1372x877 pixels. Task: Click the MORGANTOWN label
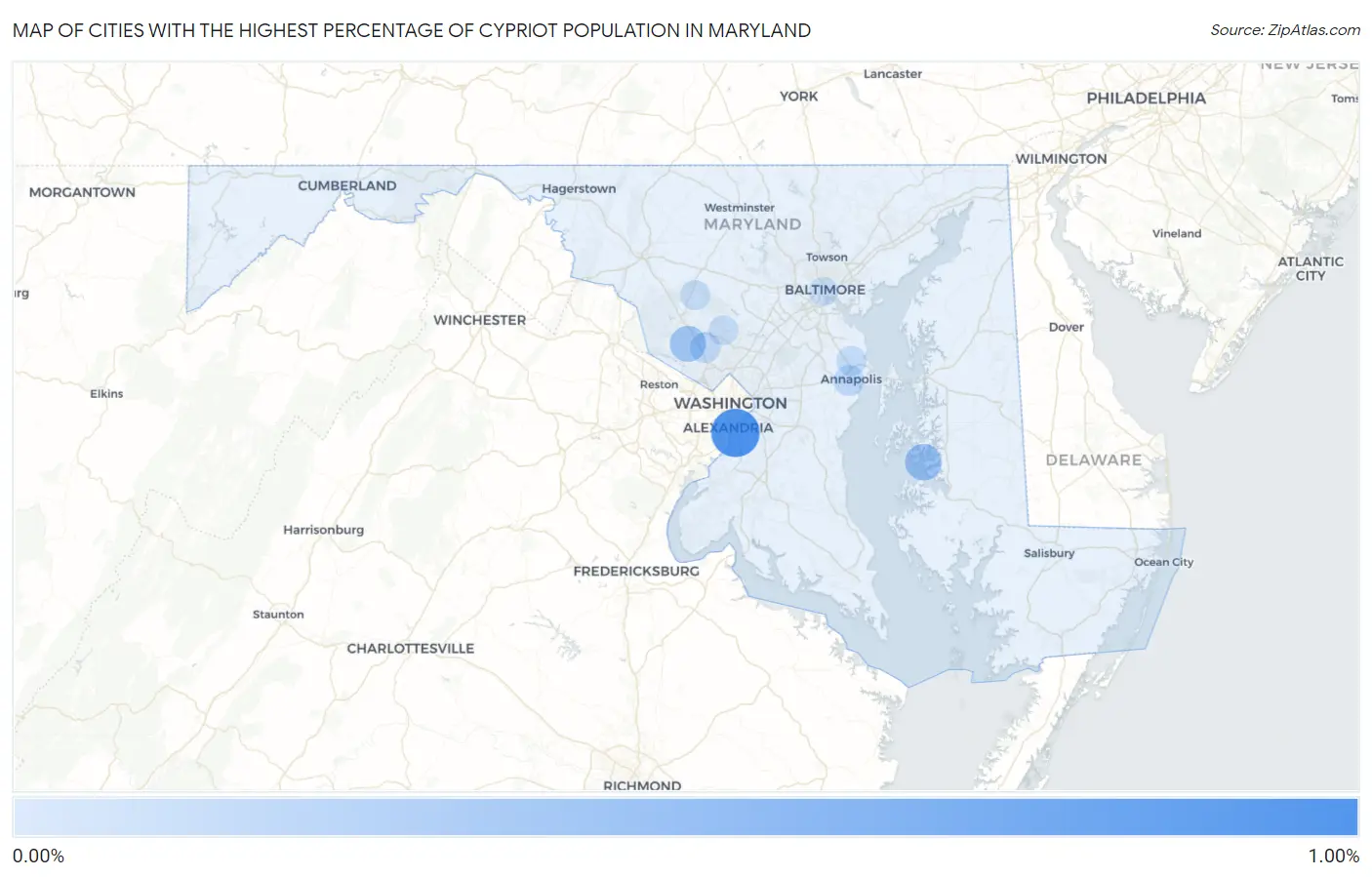click(82, 192)
